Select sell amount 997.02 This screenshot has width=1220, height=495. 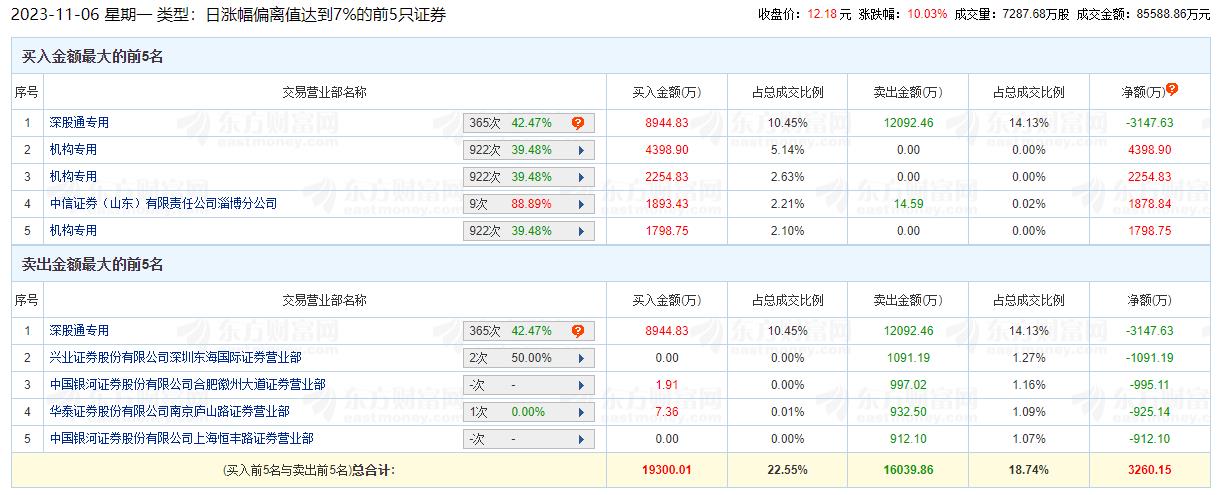click(x=908, y=385)
